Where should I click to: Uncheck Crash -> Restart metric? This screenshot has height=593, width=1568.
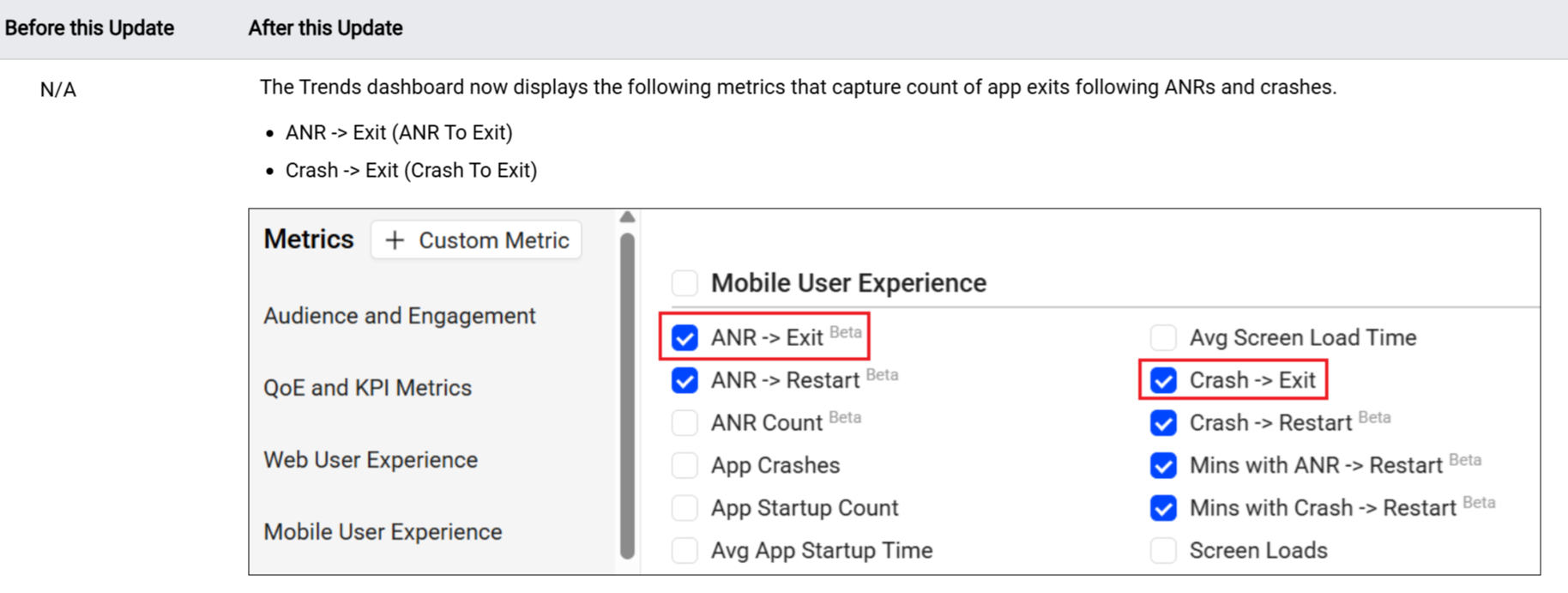(1163, 423)
